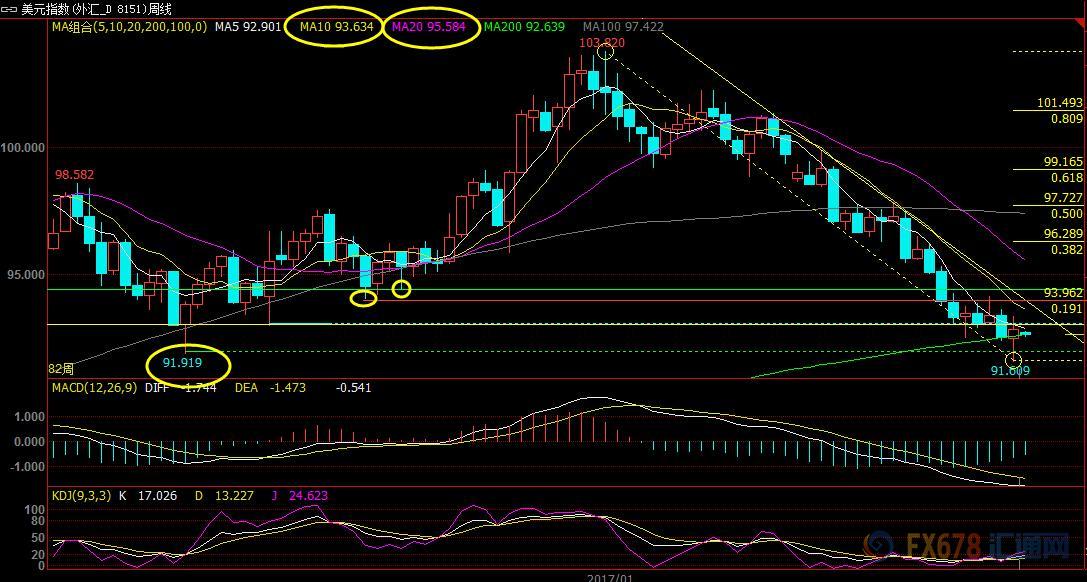Click the 95.000 price axis label
Viewport: 1087px width, 582px height.
coord(26,274)
